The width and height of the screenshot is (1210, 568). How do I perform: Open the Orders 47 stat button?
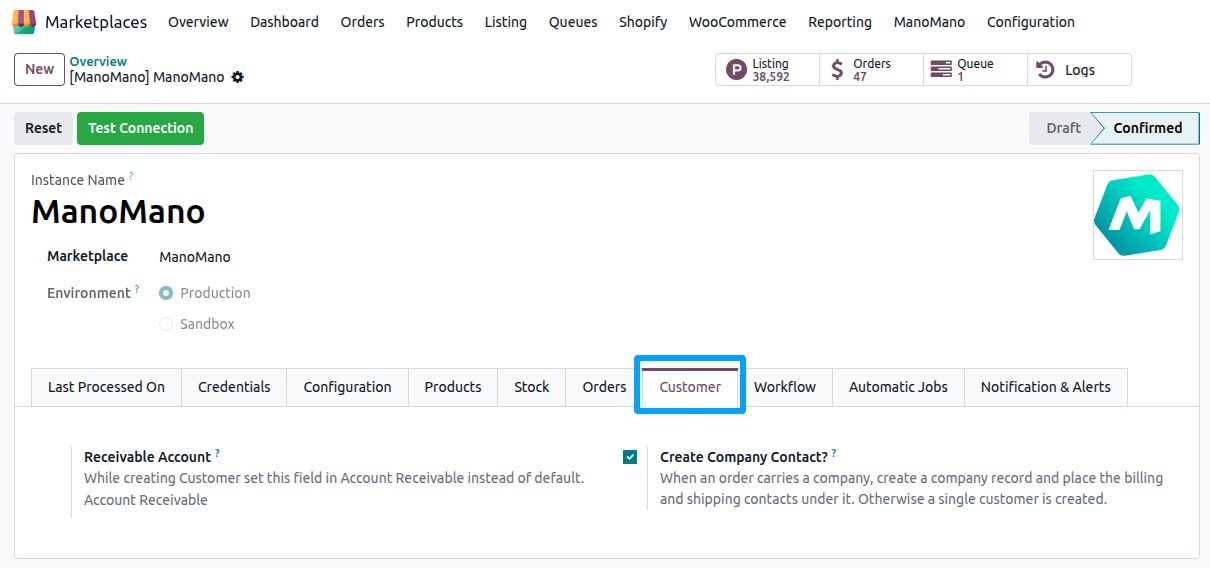[x=871, y=70]
